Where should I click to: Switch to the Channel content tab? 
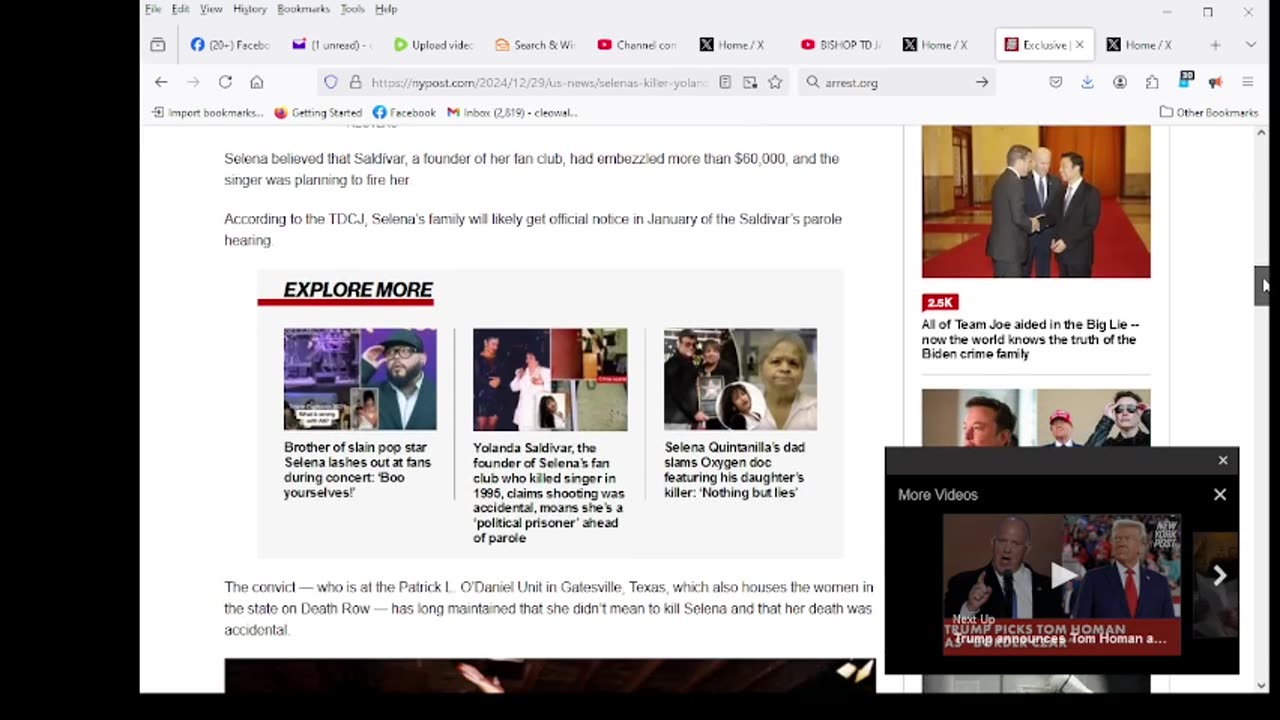(x=637, y=44)
